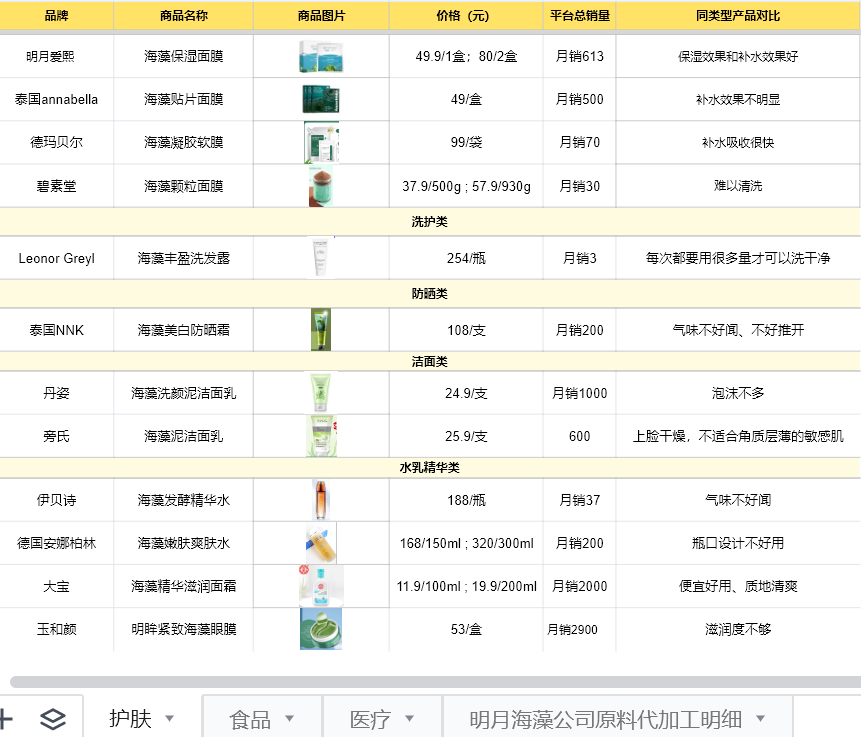Select the 难以清洗 cell
The width and height of the screenshot is (861, 737).
tap(738, 186)
